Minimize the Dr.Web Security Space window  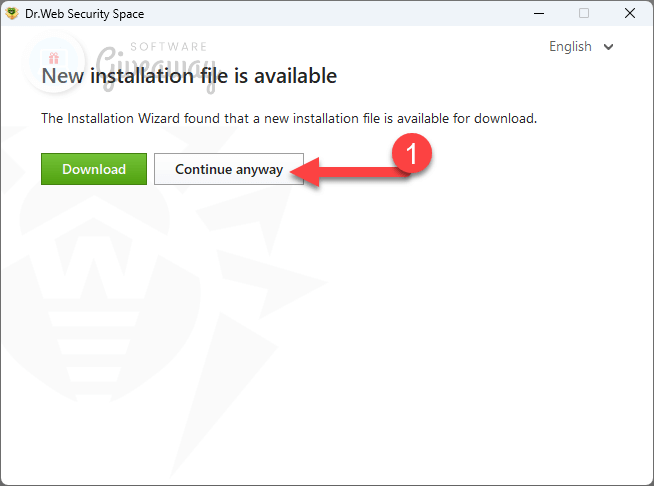coord(539,13)
